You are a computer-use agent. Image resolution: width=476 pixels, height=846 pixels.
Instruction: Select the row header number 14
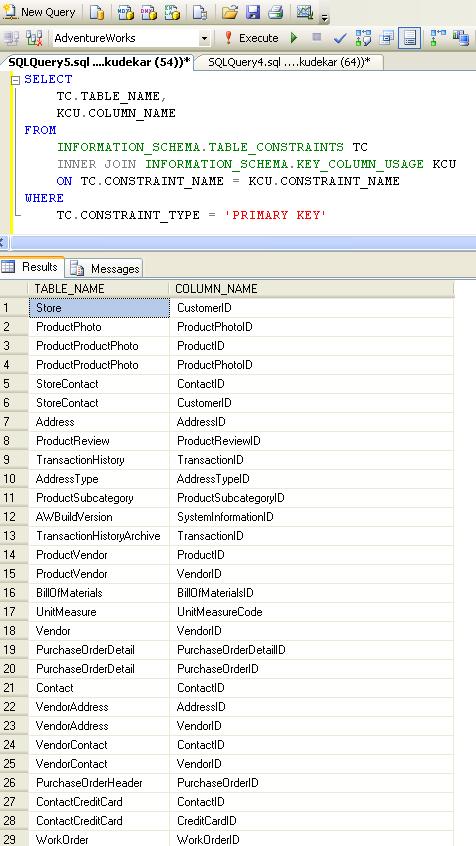[14, 555]
